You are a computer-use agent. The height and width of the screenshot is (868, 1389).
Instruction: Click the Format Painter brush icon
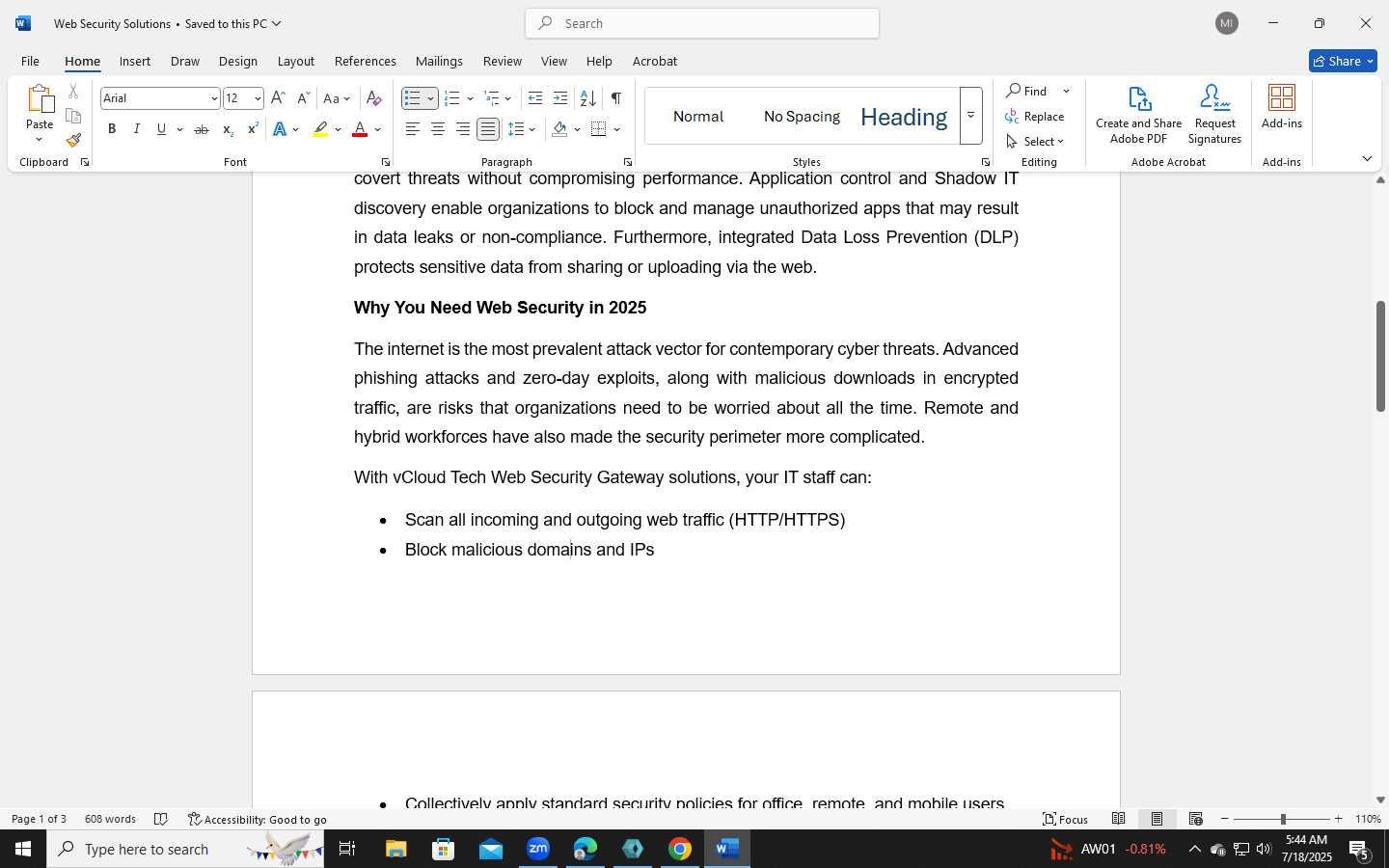pos(73,141)
